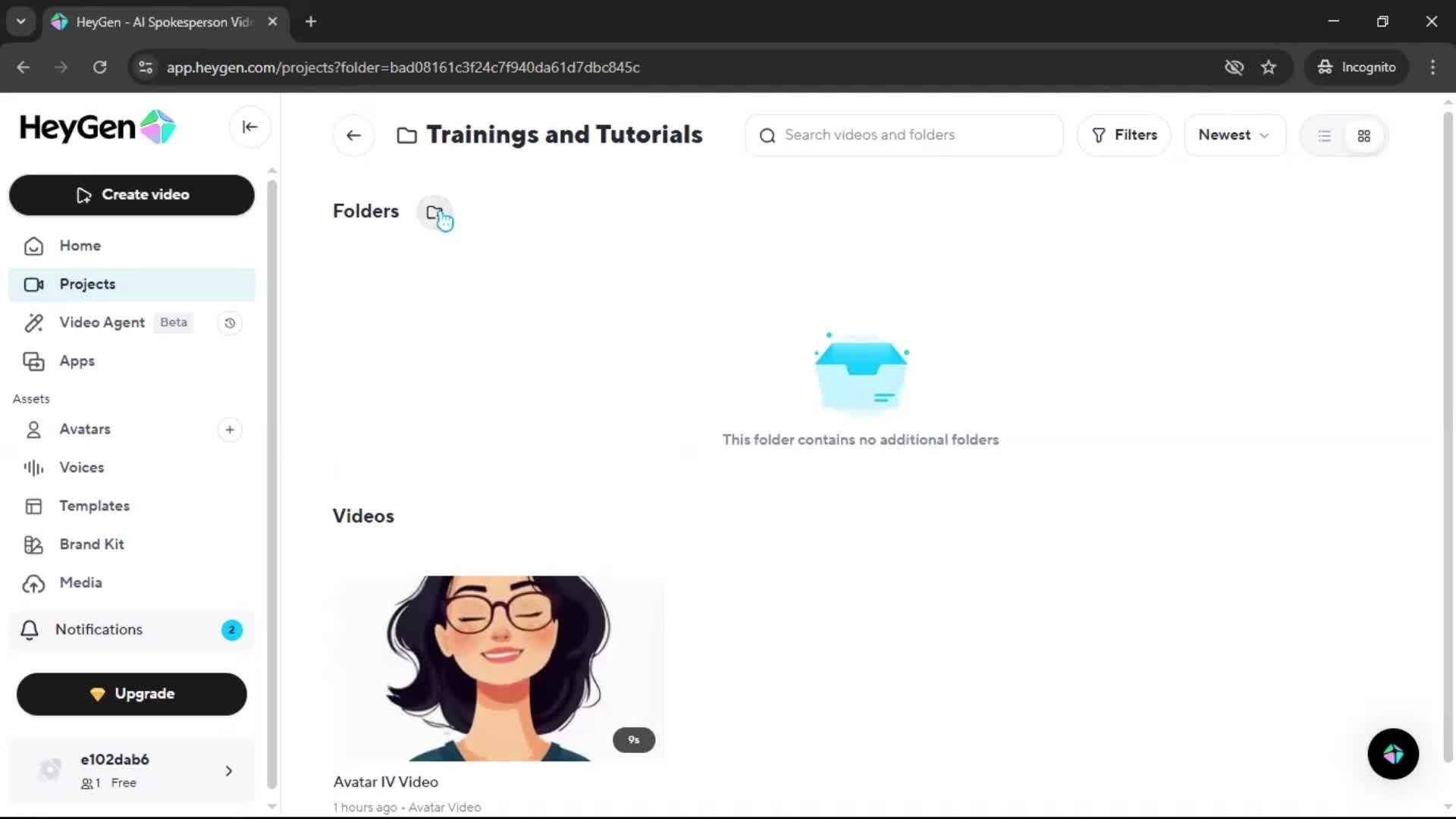
Task: Open Video Agent history clock icon
Action: (230, 323)
